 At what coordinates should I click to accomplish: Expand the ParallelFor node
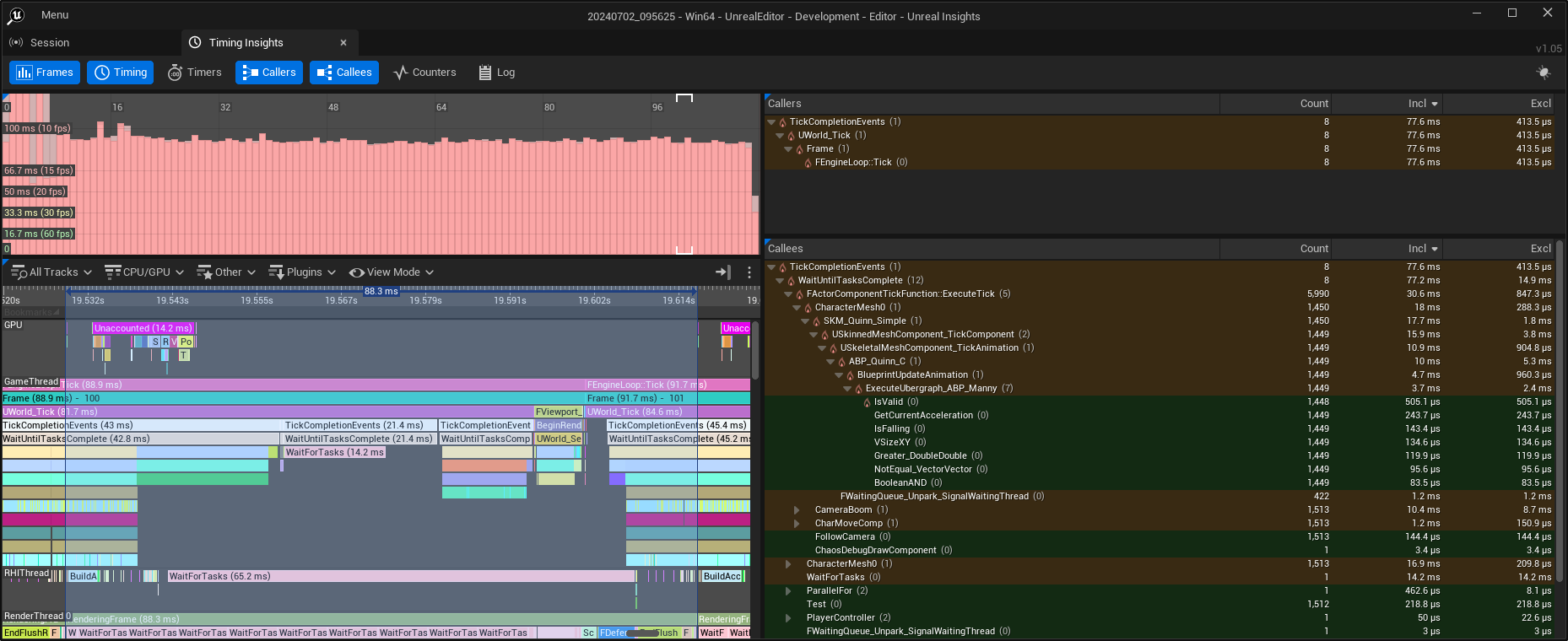788,591
